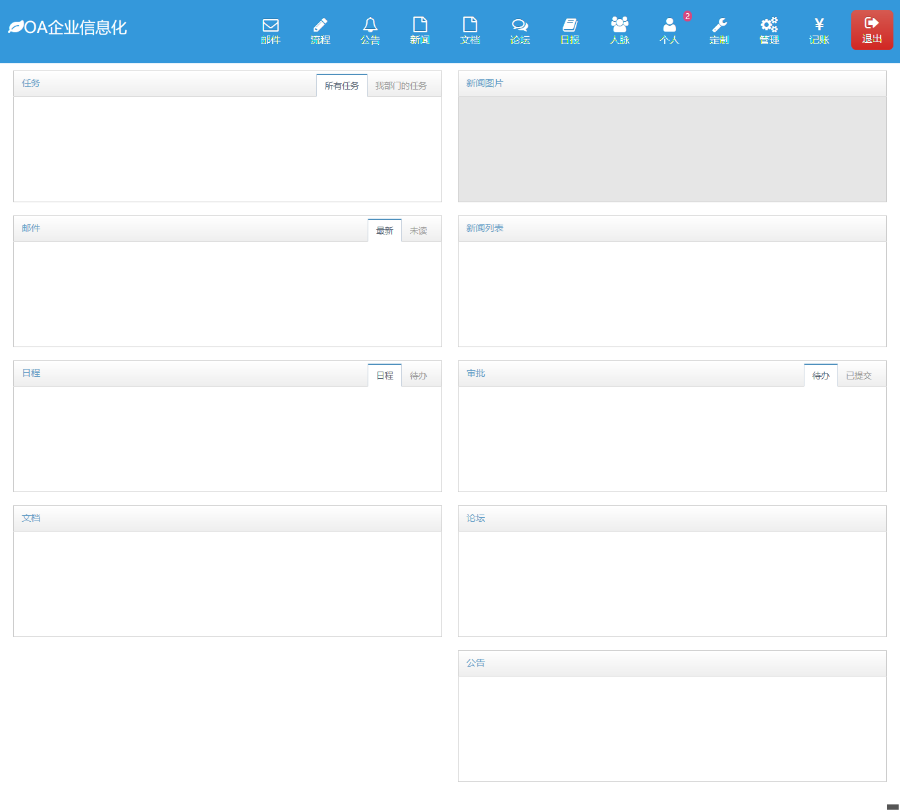
Task: Open the 人脉 contacts group icon
Action: [x=620, y=32]
